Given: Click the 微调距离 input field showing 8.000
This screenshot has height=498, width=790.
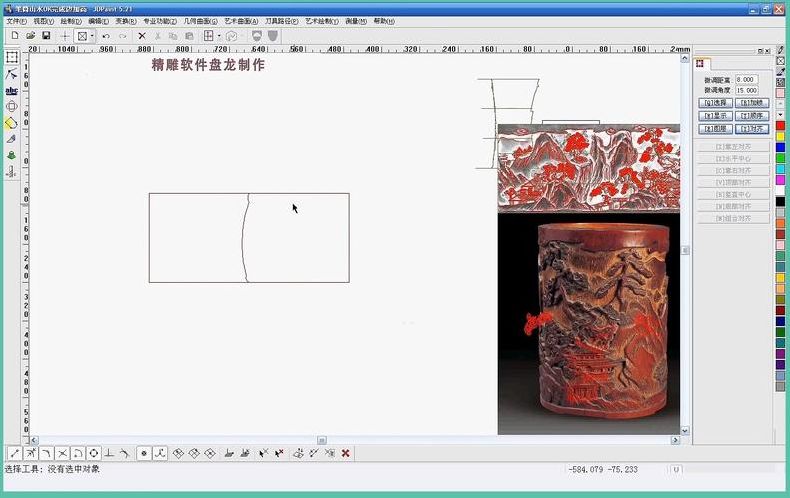Looking at the screenshot, I should pos(746,80).
